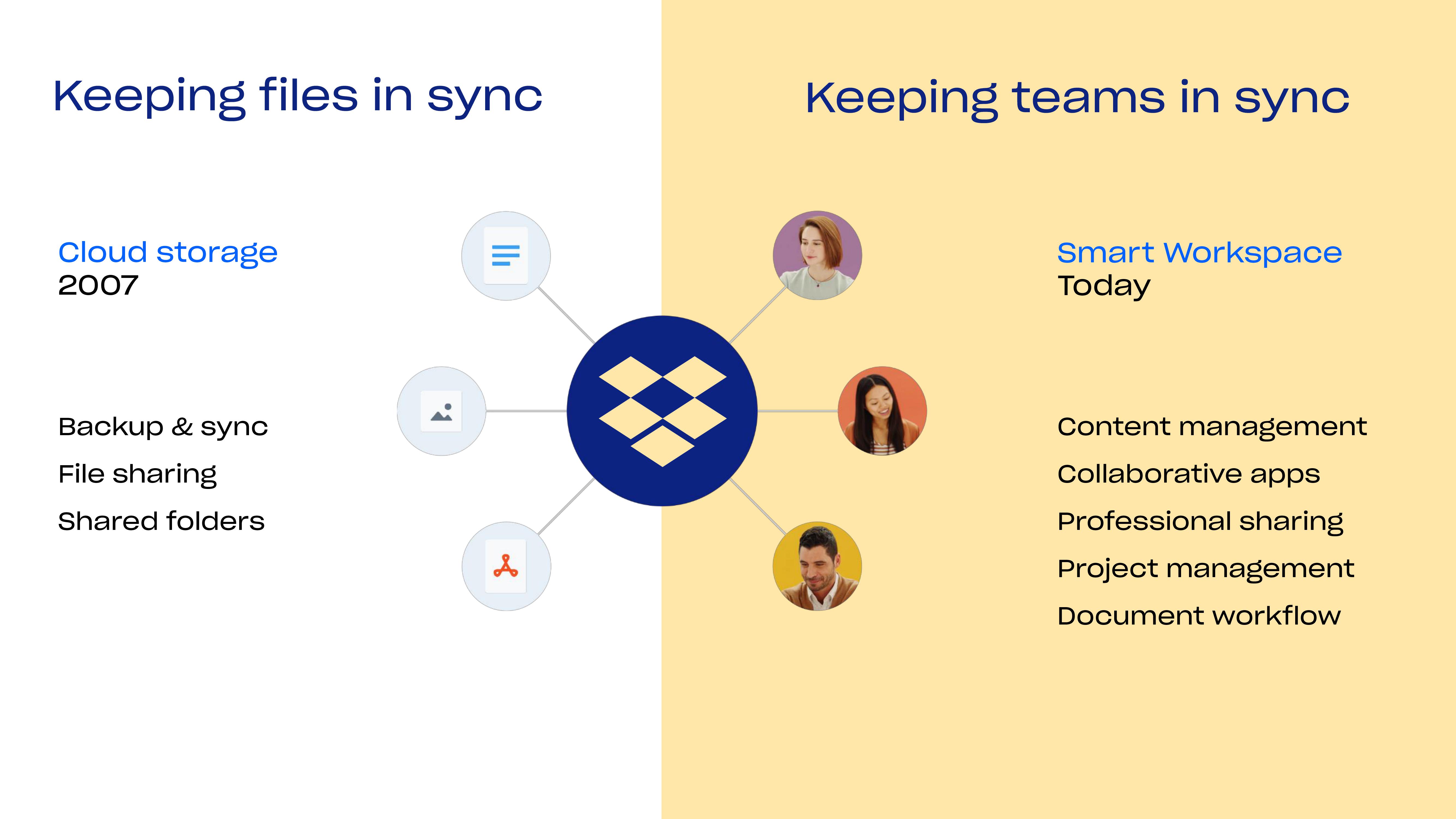Click the avatar on the purple background

coord(817,256)
